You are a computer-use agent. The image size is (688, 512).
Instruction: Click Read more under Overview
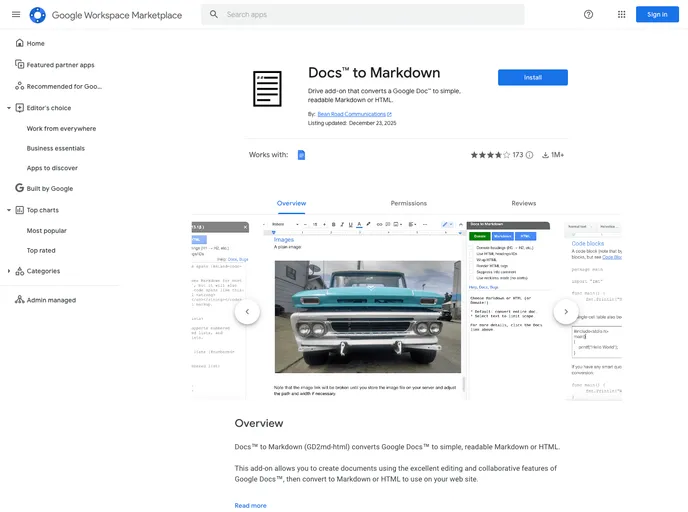[250, 505]
